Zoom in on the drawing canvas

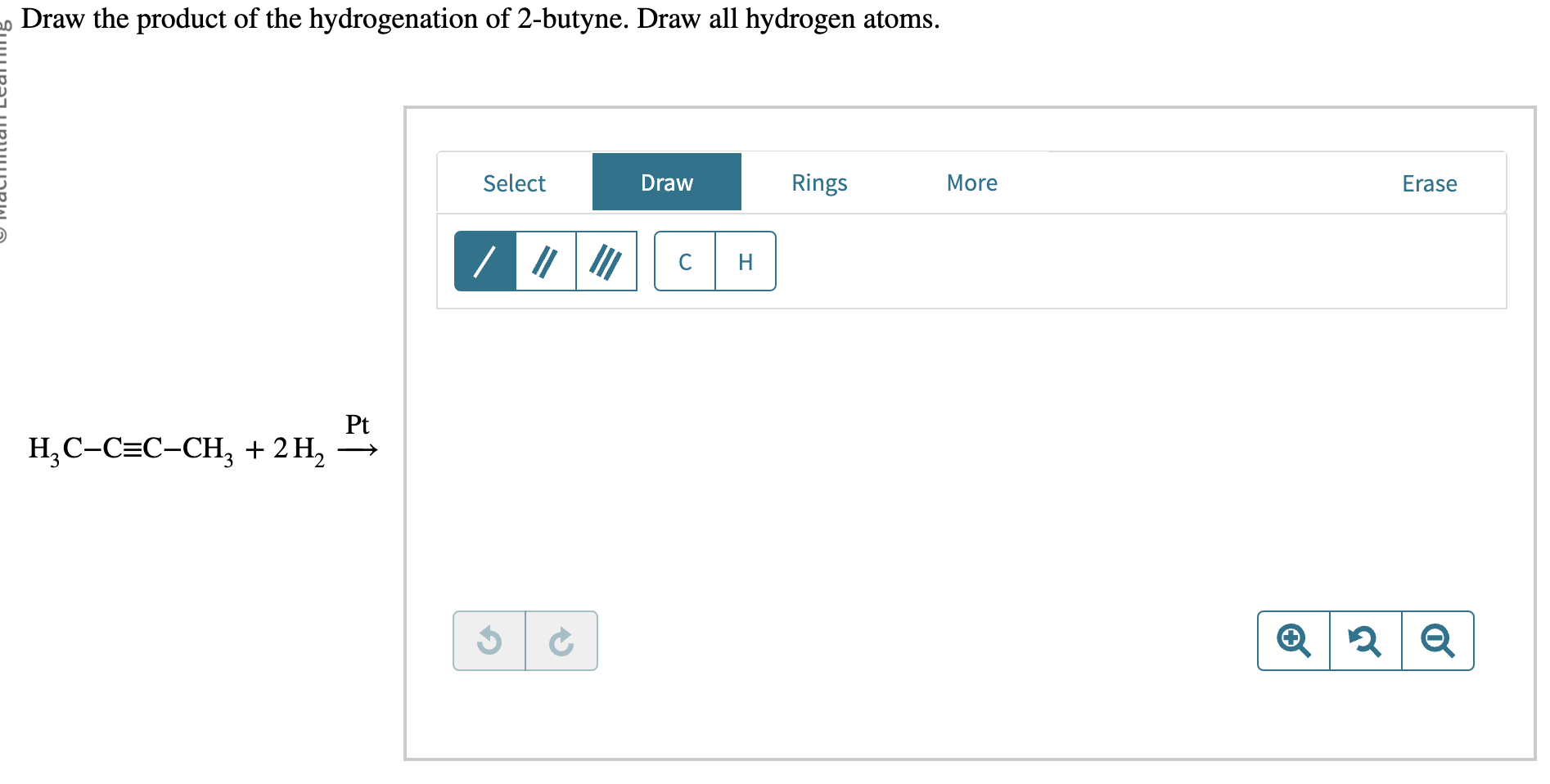pos(1294,641)
